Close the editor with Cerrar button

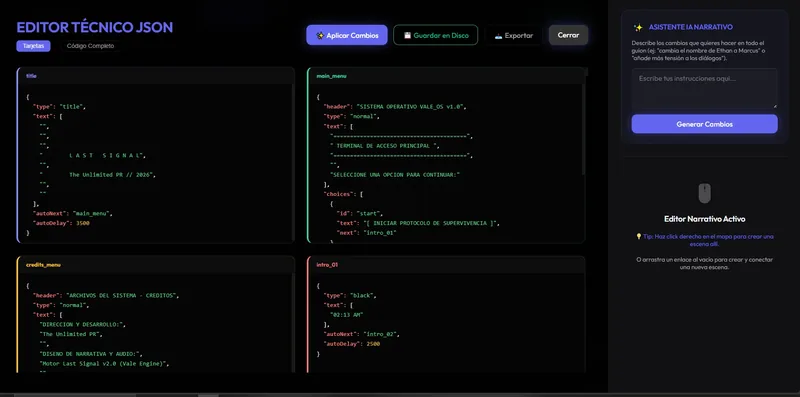[568, 35]
